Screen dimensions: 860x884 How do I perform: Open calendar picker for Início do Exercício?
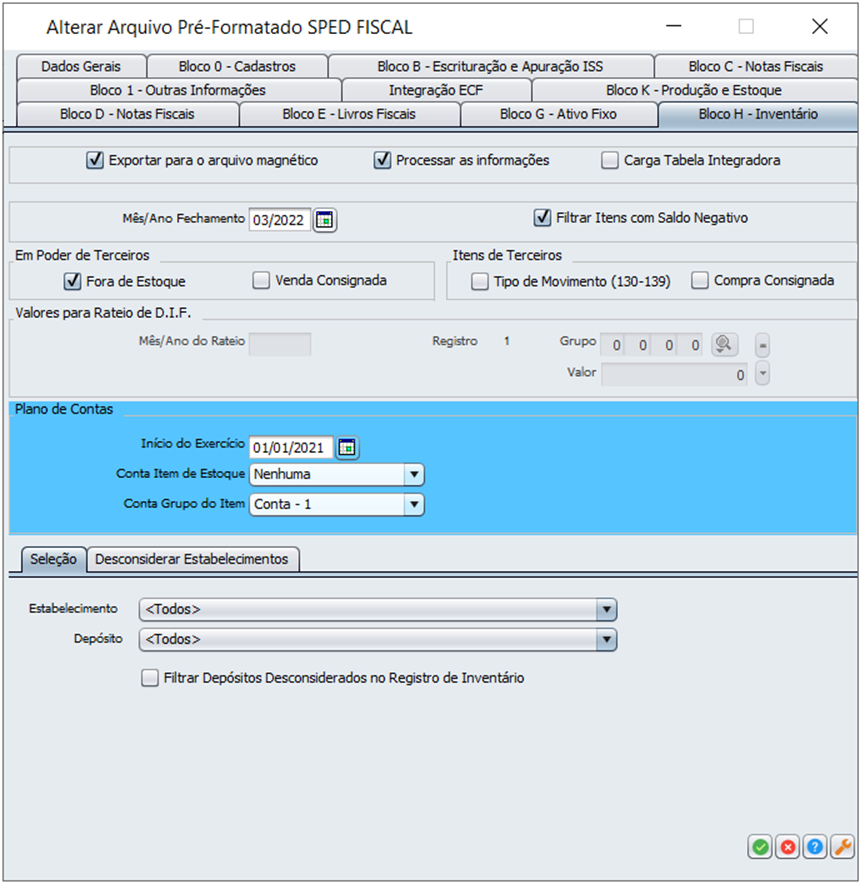(x=347, y=448)
